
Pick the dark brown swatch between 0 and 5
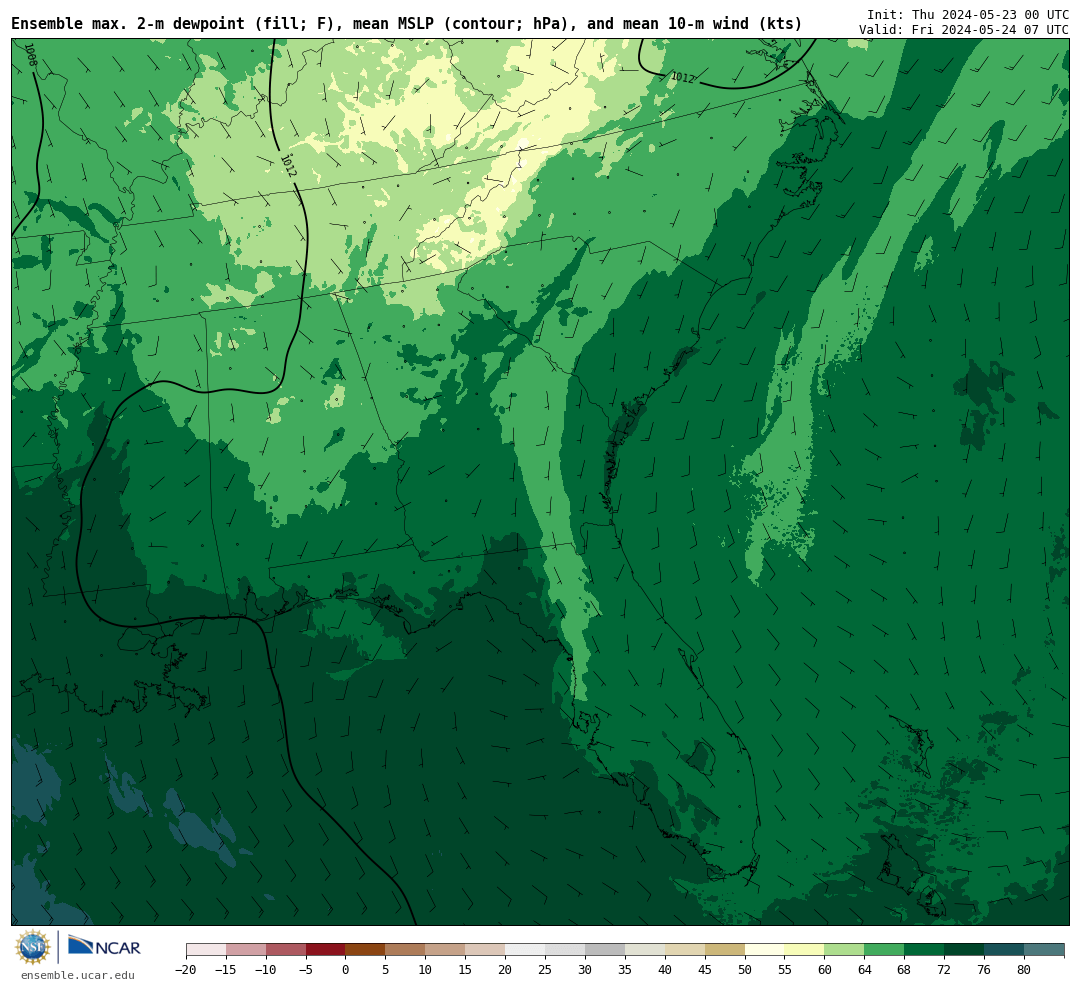coord(366,950)
